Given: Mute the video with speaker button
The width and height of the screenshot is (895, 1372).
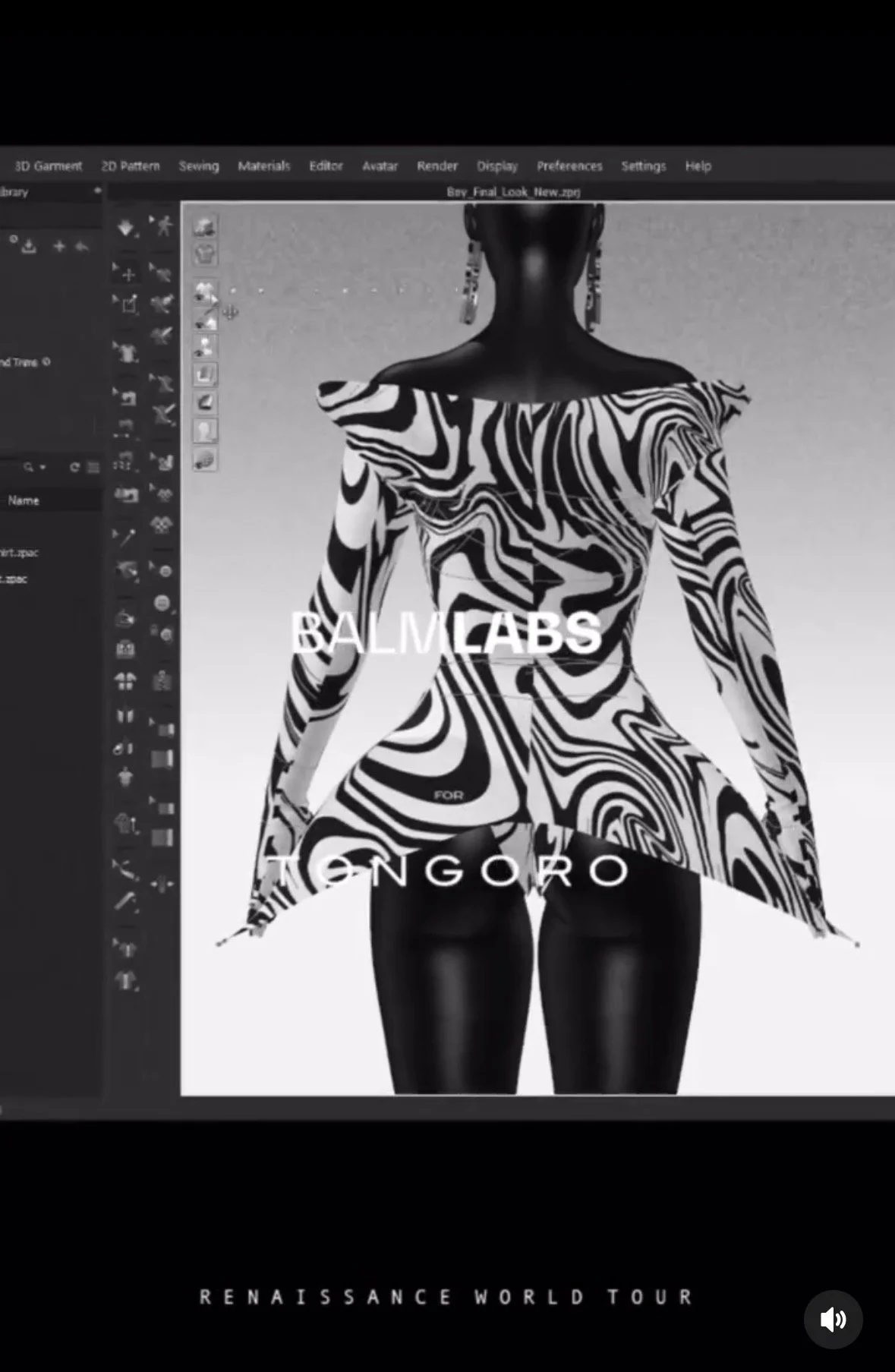Looking at the screenshot, I should 833,1319.
